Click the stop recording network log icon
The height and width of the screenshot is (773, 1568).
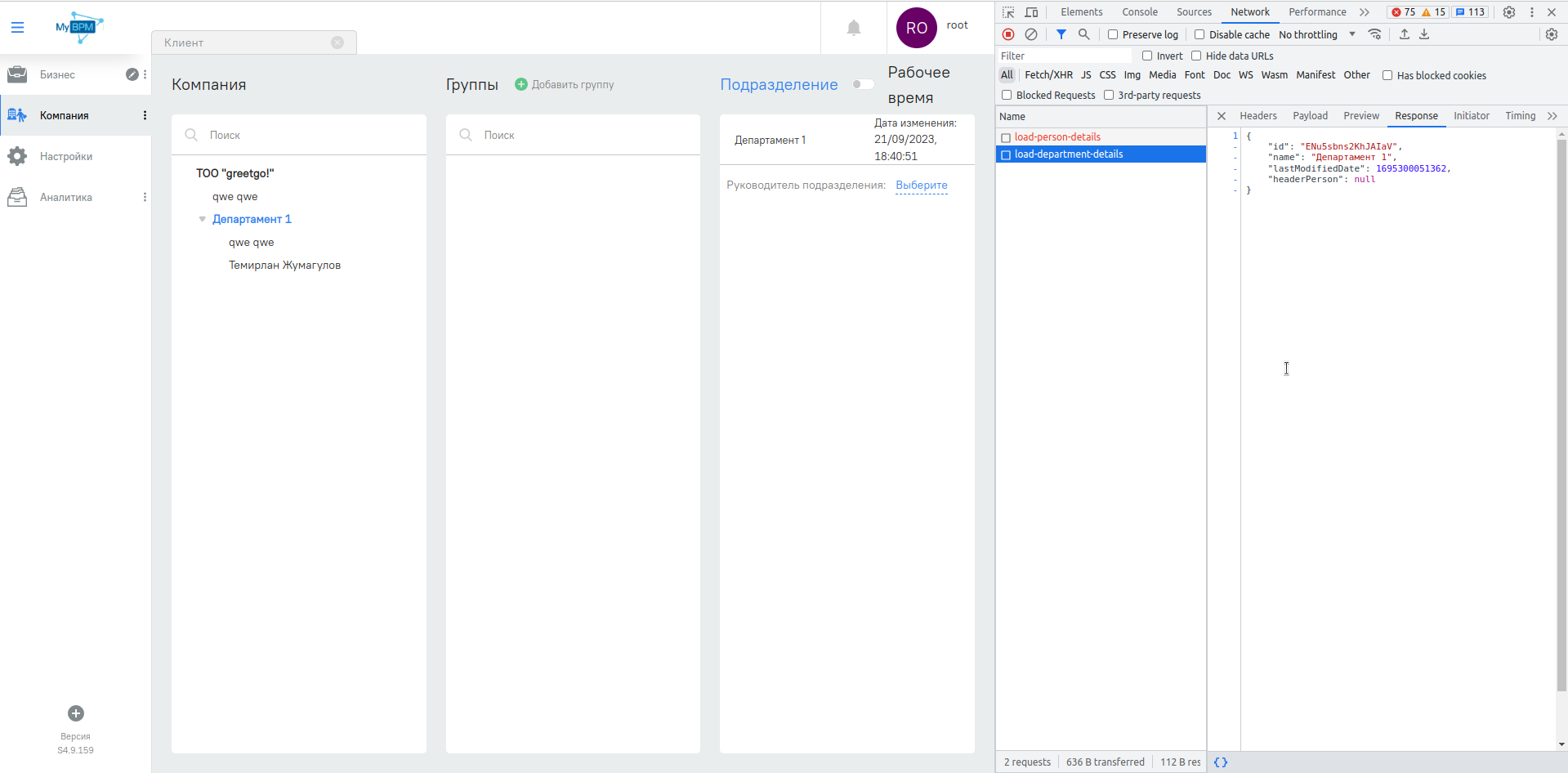[1008, 34]
